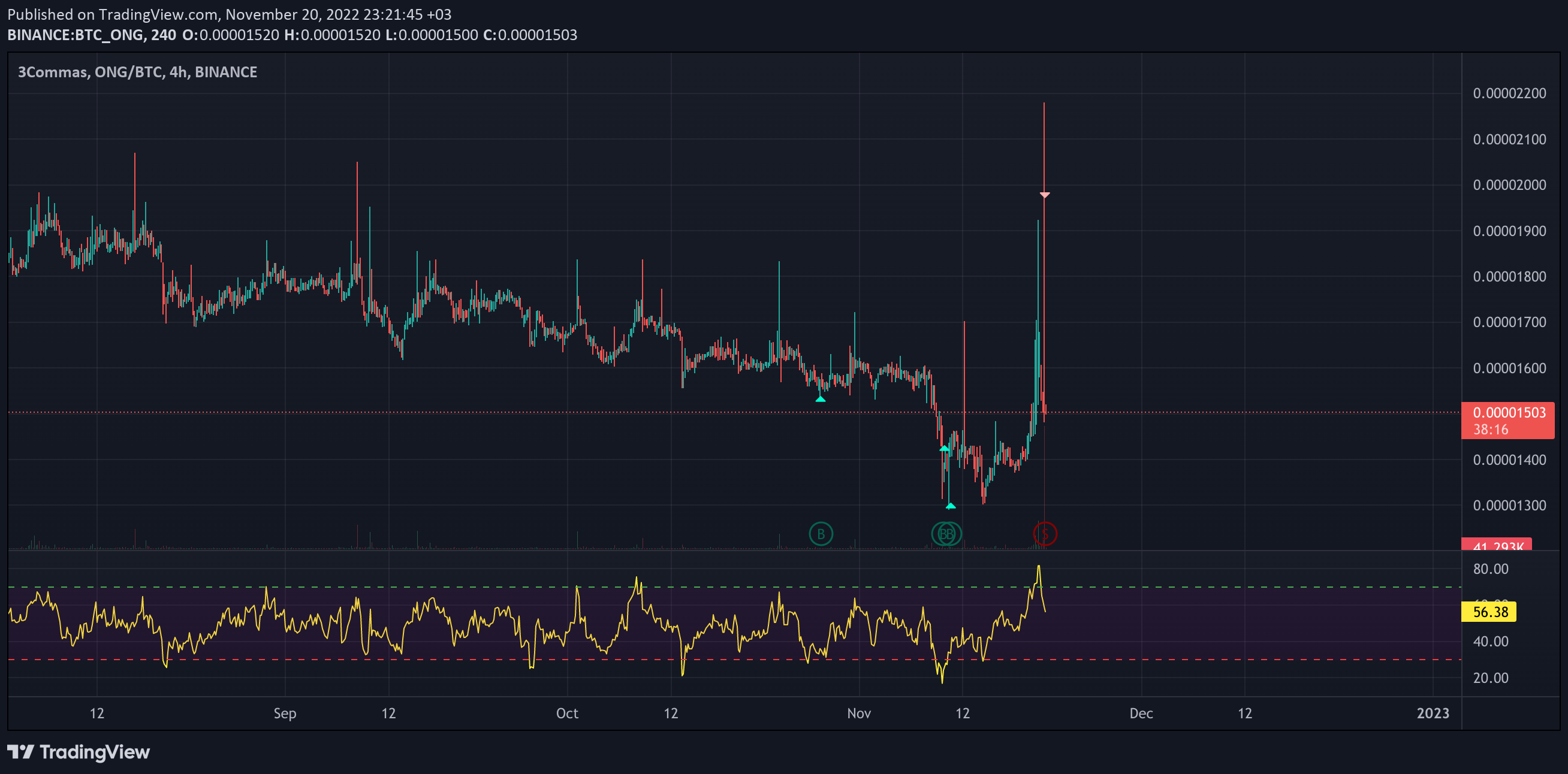1568x774 pixels.
Task: Click the Published on TradingView.com header line
Action: pos(230,14)
